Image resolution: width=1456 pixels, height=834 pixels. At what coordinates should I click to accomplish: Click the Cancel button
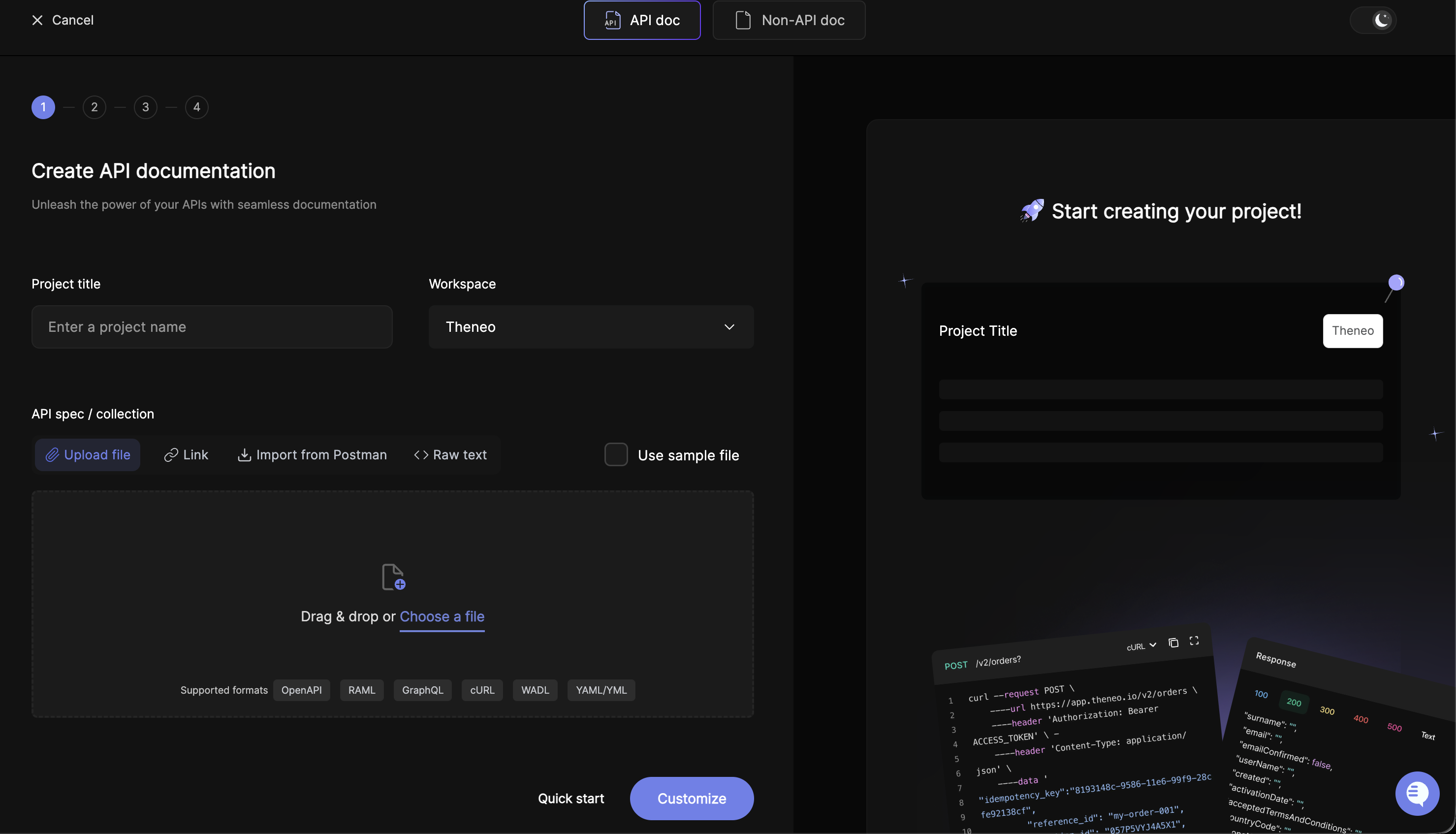point(63,20)
